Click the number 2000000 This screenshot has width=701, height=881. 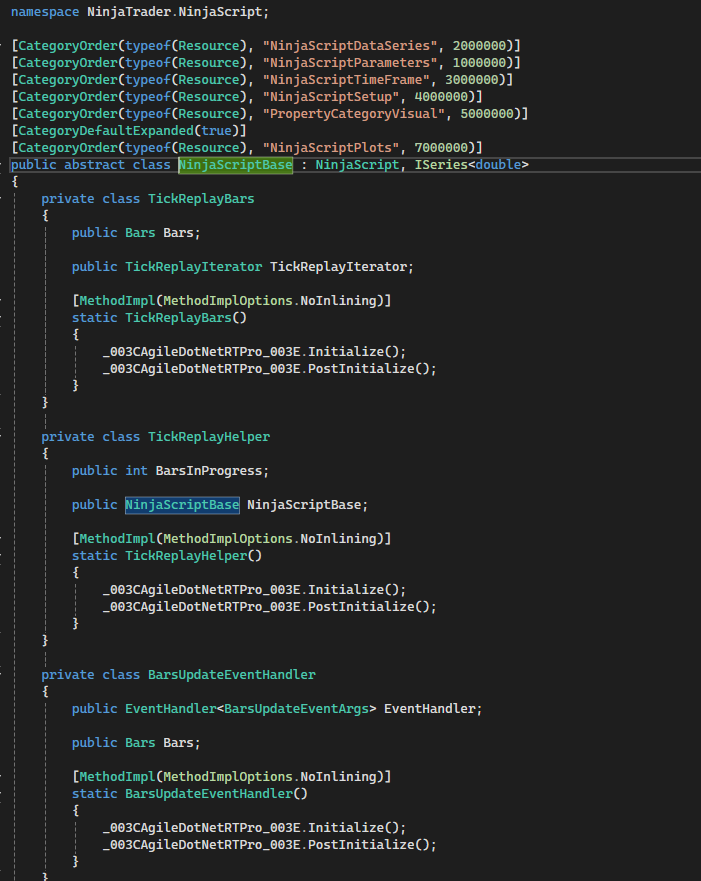pyautogui.click(x=479, y=46)
